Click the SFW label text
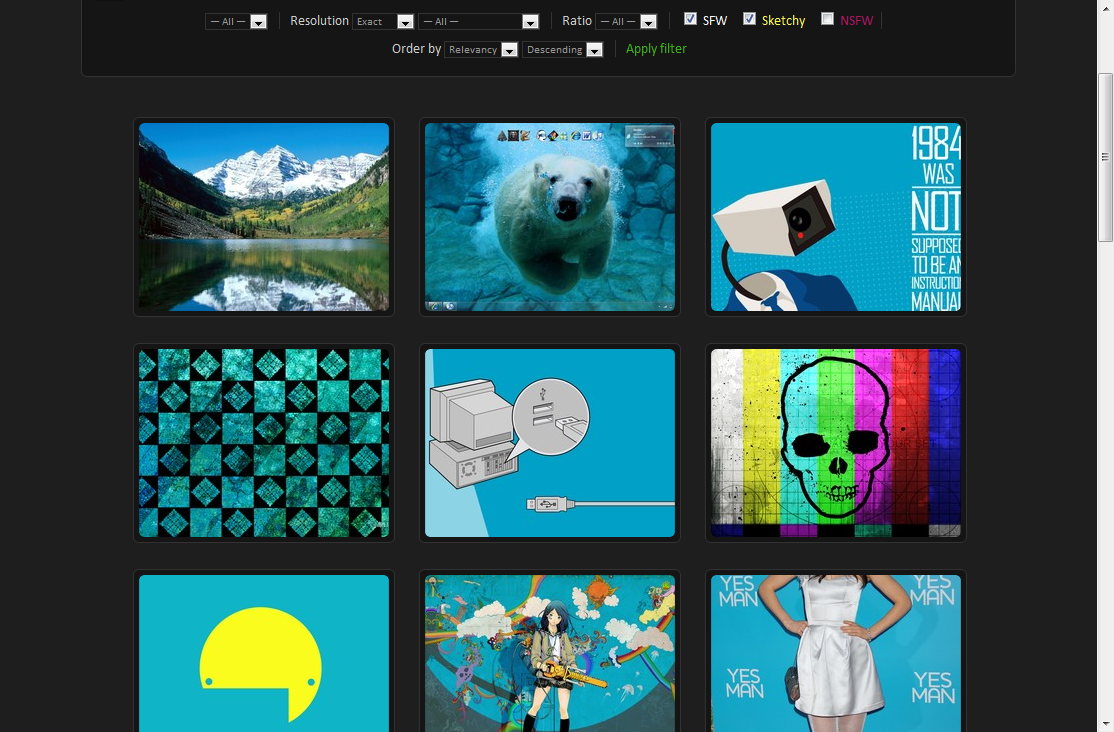This screenshot has height=732, width=1114. tap(715, 21)
